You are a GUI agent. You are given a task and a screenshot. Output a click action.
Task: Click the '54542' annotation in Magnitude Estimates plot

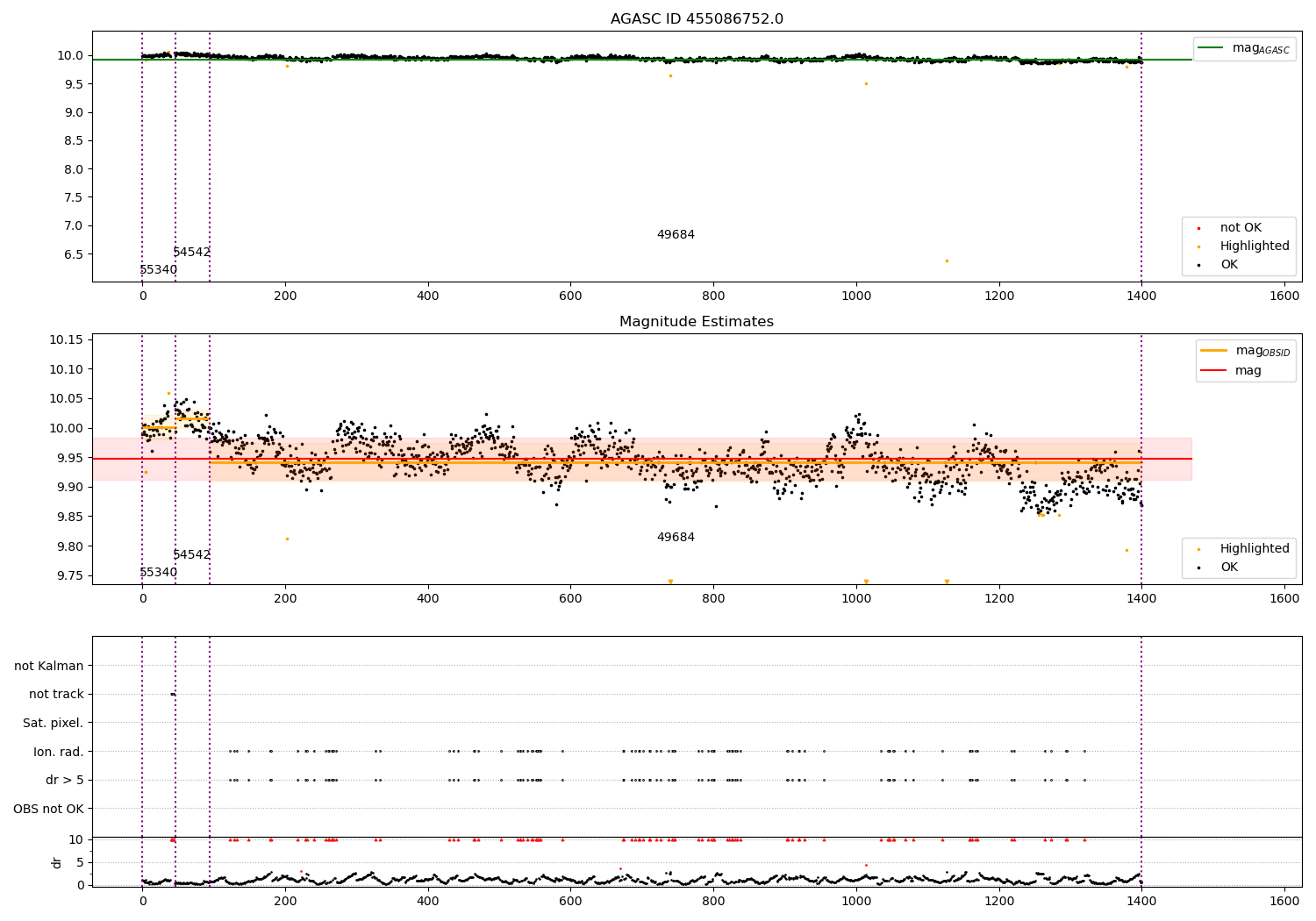pos(191,554)
